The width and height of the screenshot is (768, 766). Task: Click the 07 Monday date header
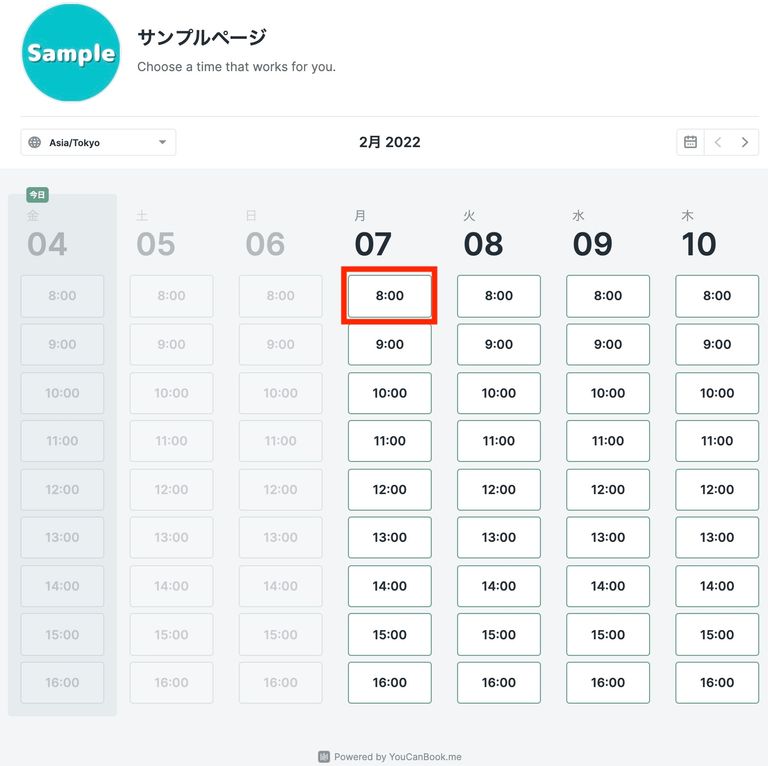click(373, 244)
